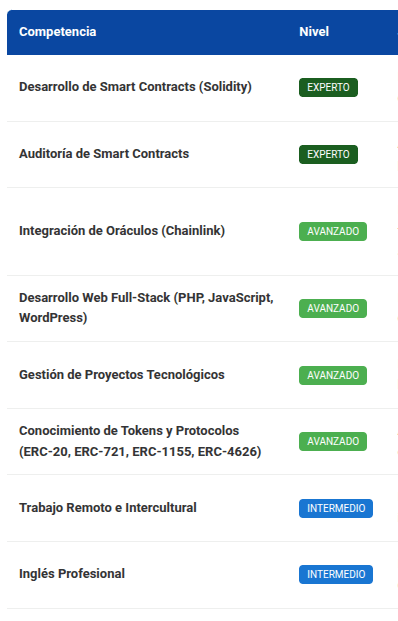This screenshot has width=398, height=621.
Task: Select Gestión de Proyectos Tecnológicos row
Action: click(202, 375)
